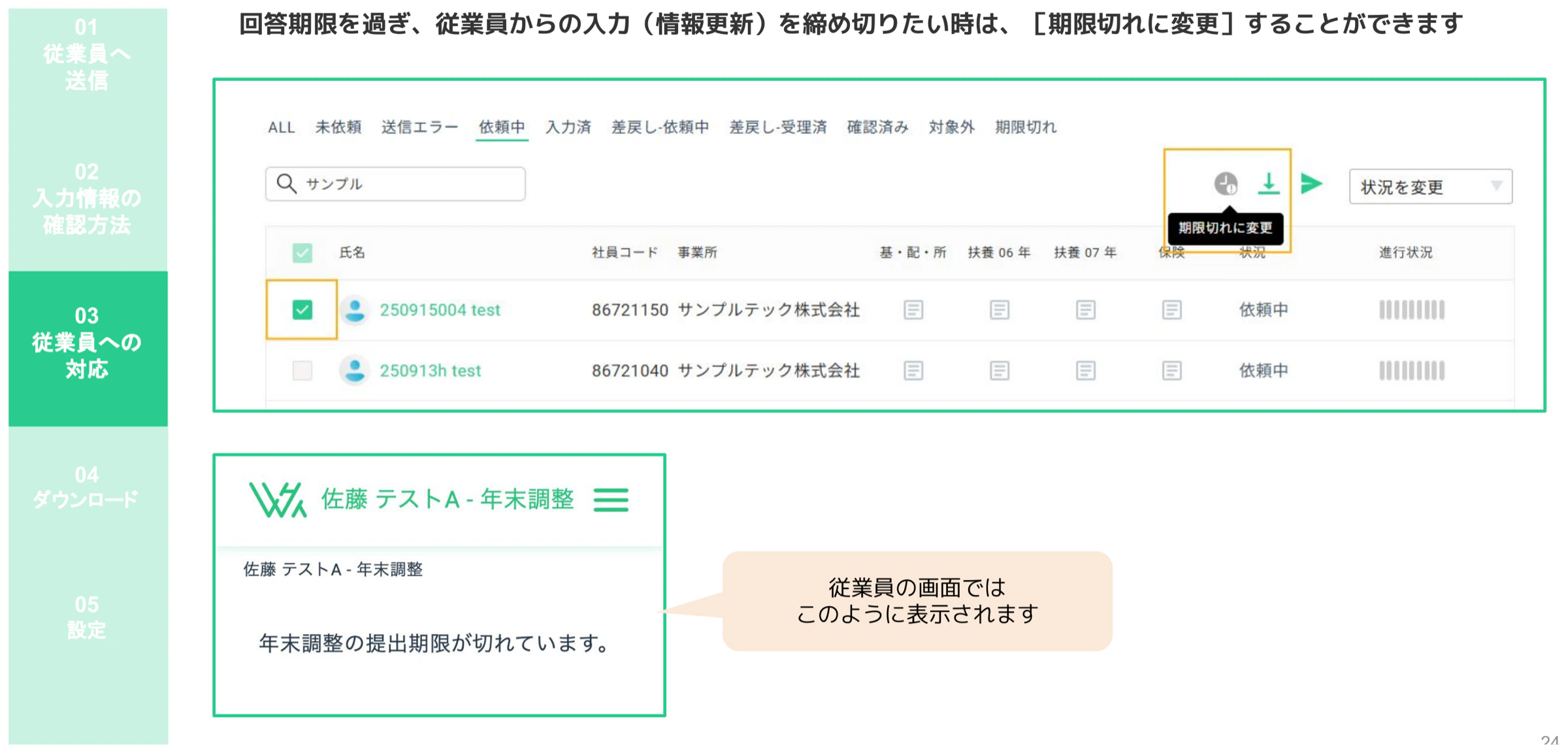Click the avatar of 250915004 test
Screen dimensions: 1568x753
[355, 310]
